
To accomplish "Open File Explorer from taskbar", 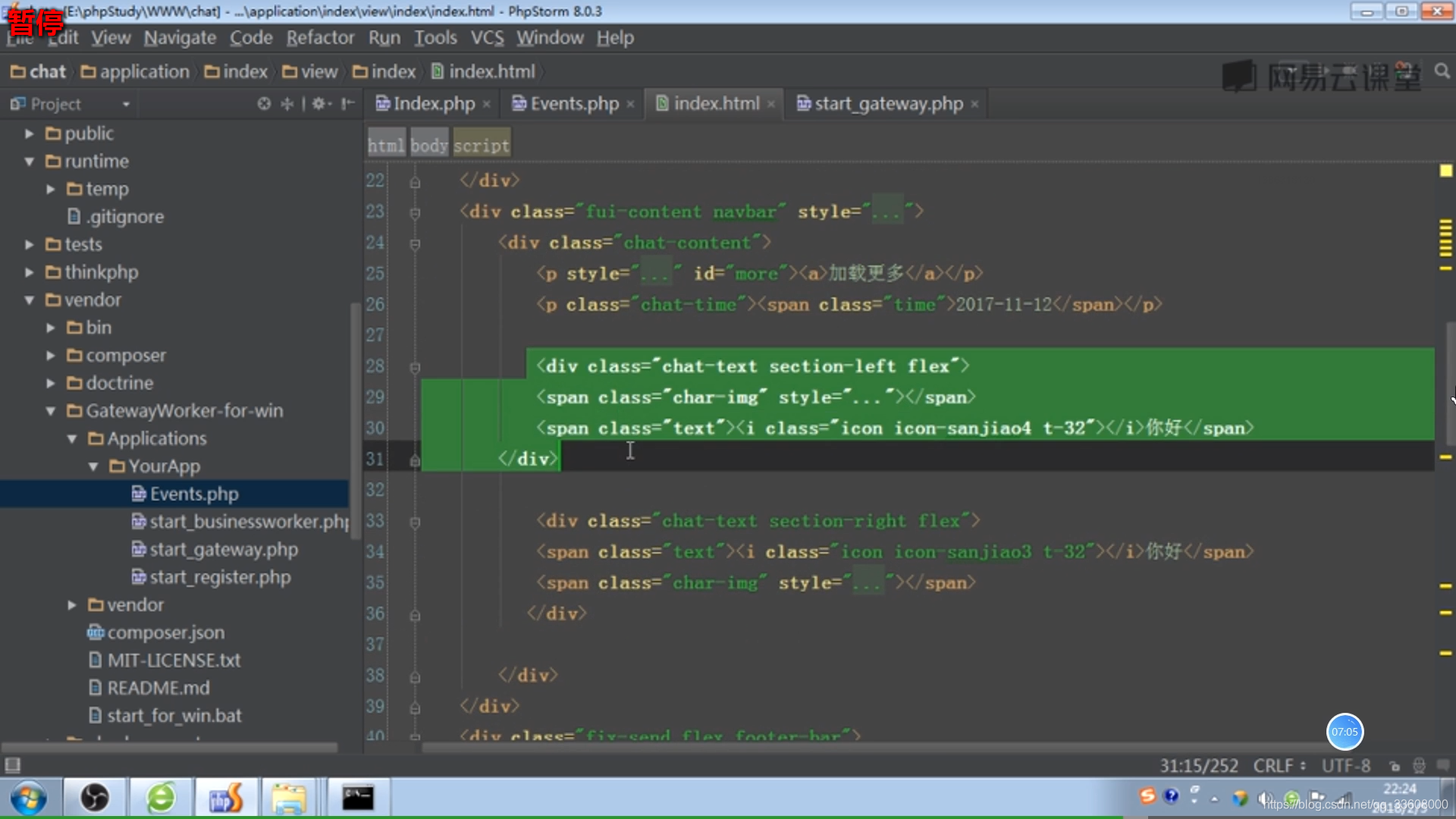I will [289, 798].
